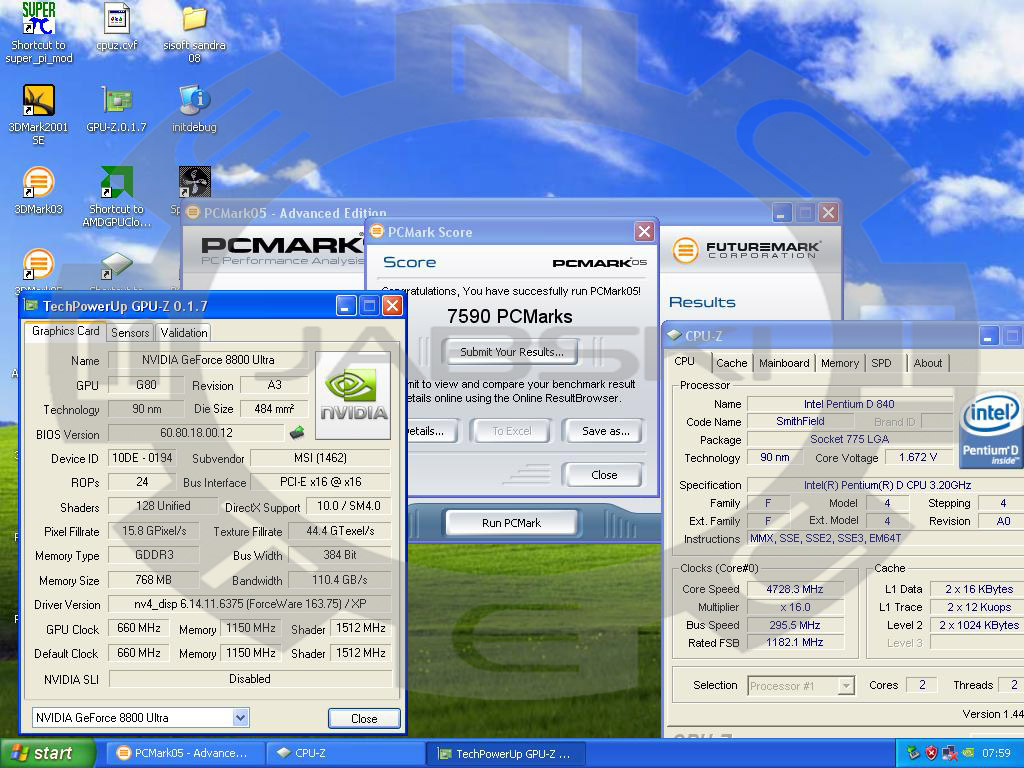Click the BIOS Version value 60.80.18.00.12
Screen dimensions: 1024x768
[x=196, y=432]
